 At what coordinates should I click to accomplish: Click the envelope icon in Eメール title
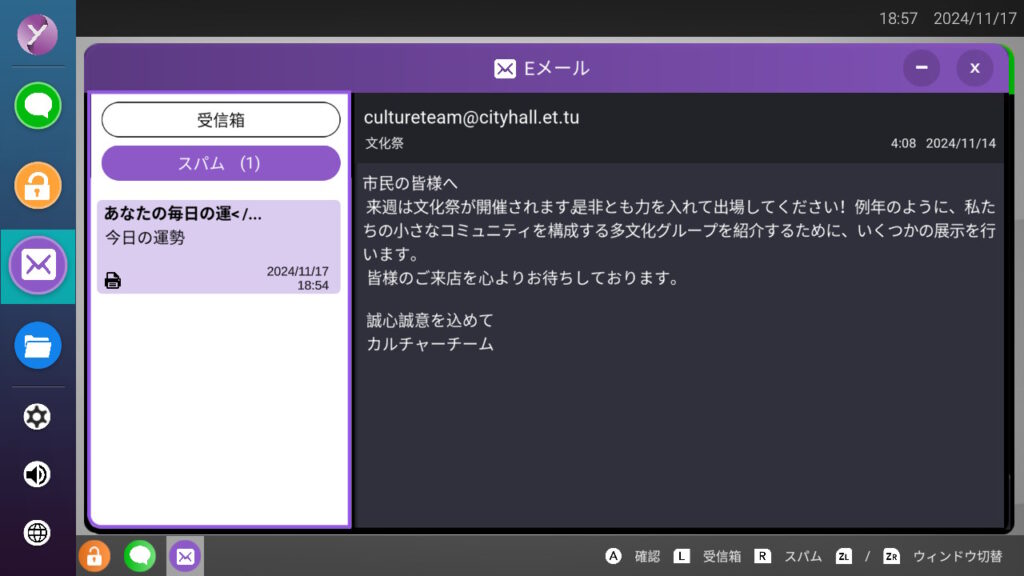(x=505, y=69)
